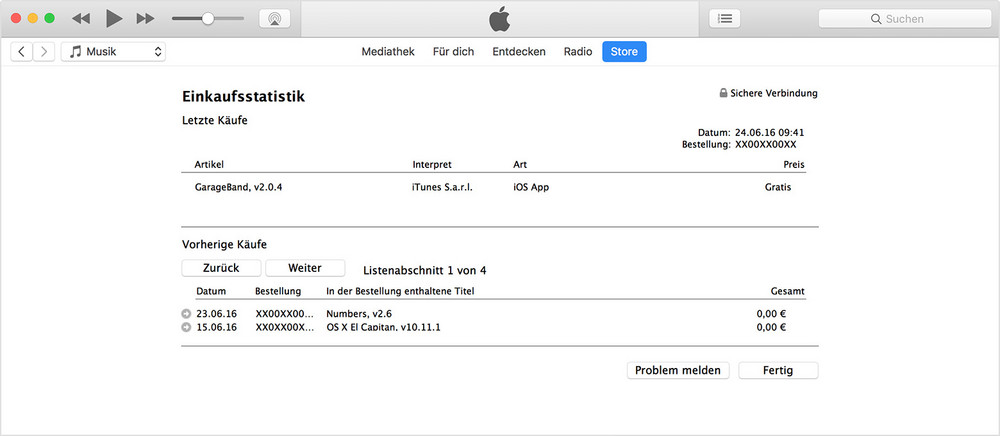
Task: Open the Up Next list icon
Action: 724,18
